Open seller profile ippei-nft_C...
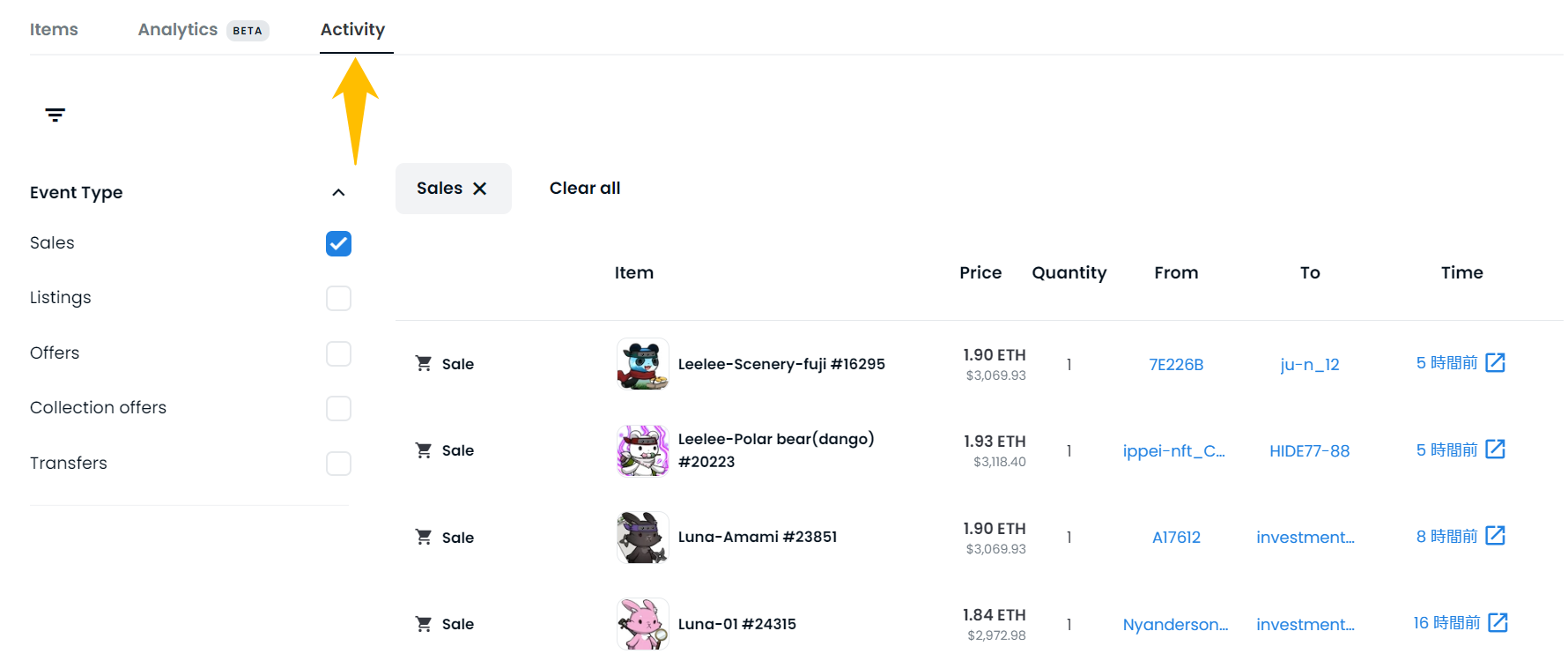Viewport: 1568px width, 661px height. [x=1174, y=450]
